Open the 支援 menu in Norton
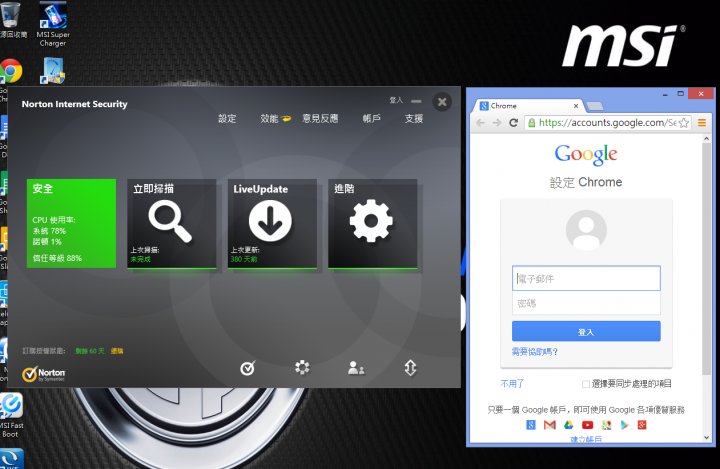This screenshot has height=469, width=720. point(414,119)
